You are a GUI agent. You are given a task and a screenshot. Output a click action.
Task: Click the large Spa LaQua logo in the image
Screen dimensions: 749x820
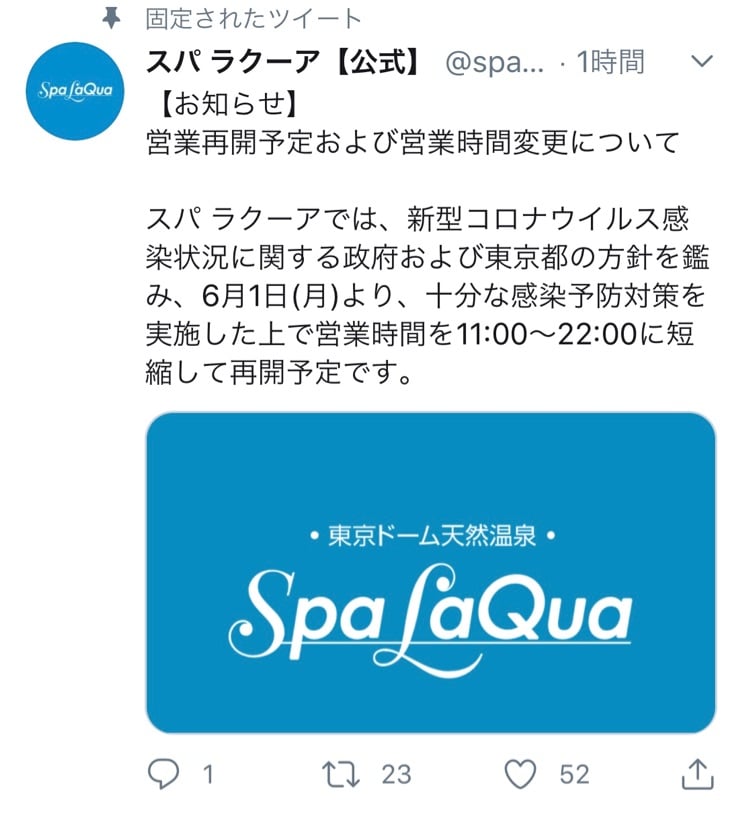pos(430,620)
